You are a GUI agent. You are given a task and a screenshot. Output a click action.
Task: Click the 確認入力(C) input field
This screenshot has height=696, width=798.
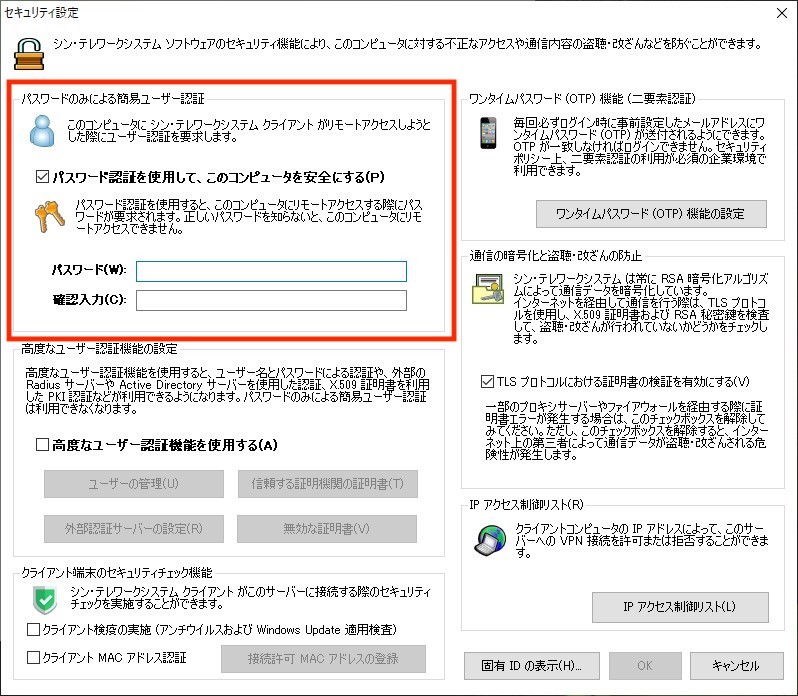tap(271, 300)
